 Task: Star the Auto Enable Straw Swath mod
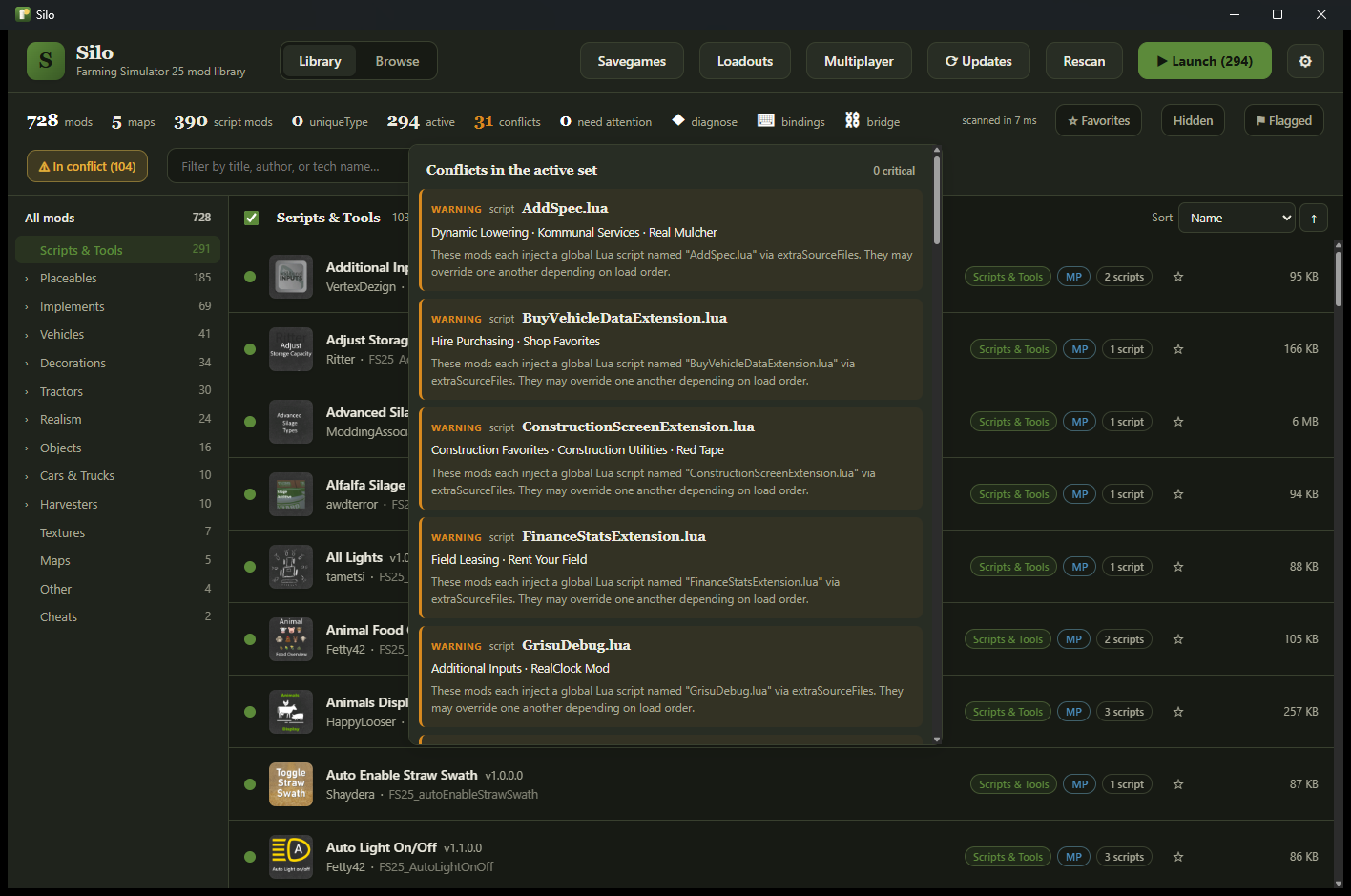click(1178, 784)
